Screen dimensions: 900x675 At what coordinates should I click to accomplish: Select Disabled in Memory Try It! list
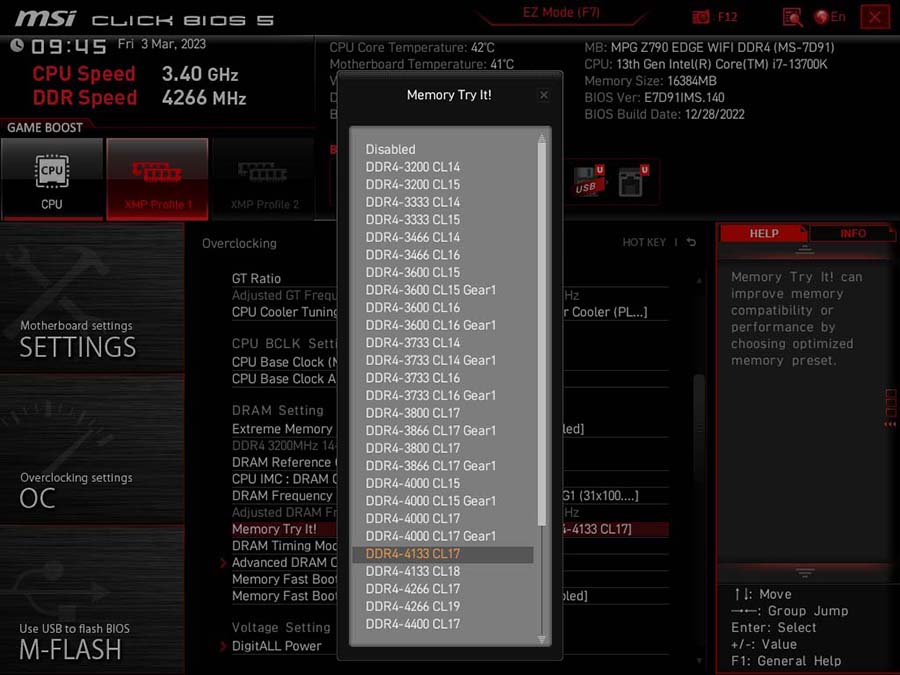390,149
